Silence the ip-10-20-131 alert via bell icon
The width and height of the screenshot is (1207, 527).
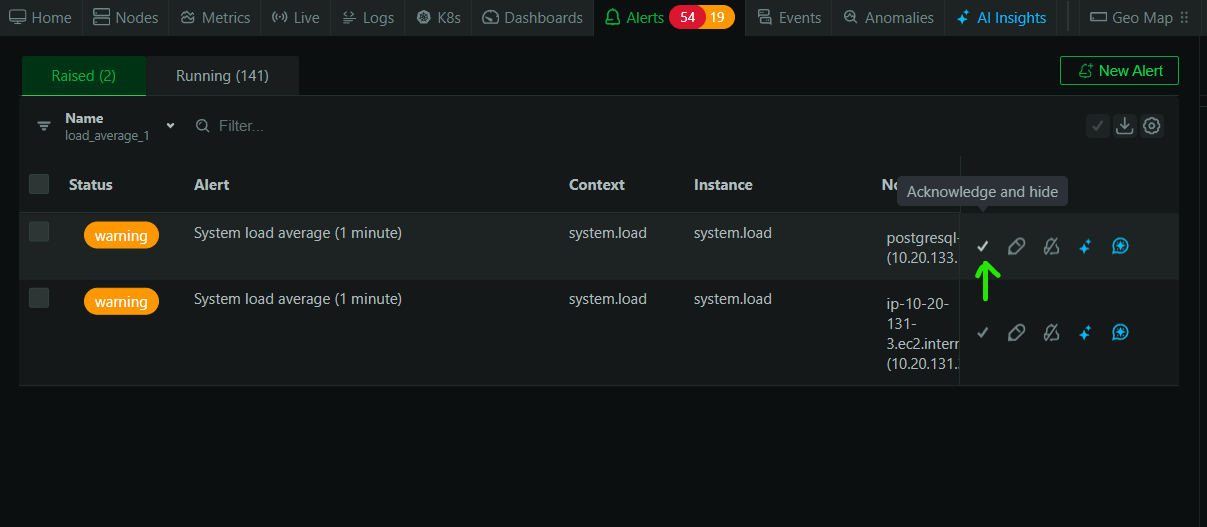pos(1051,332)
